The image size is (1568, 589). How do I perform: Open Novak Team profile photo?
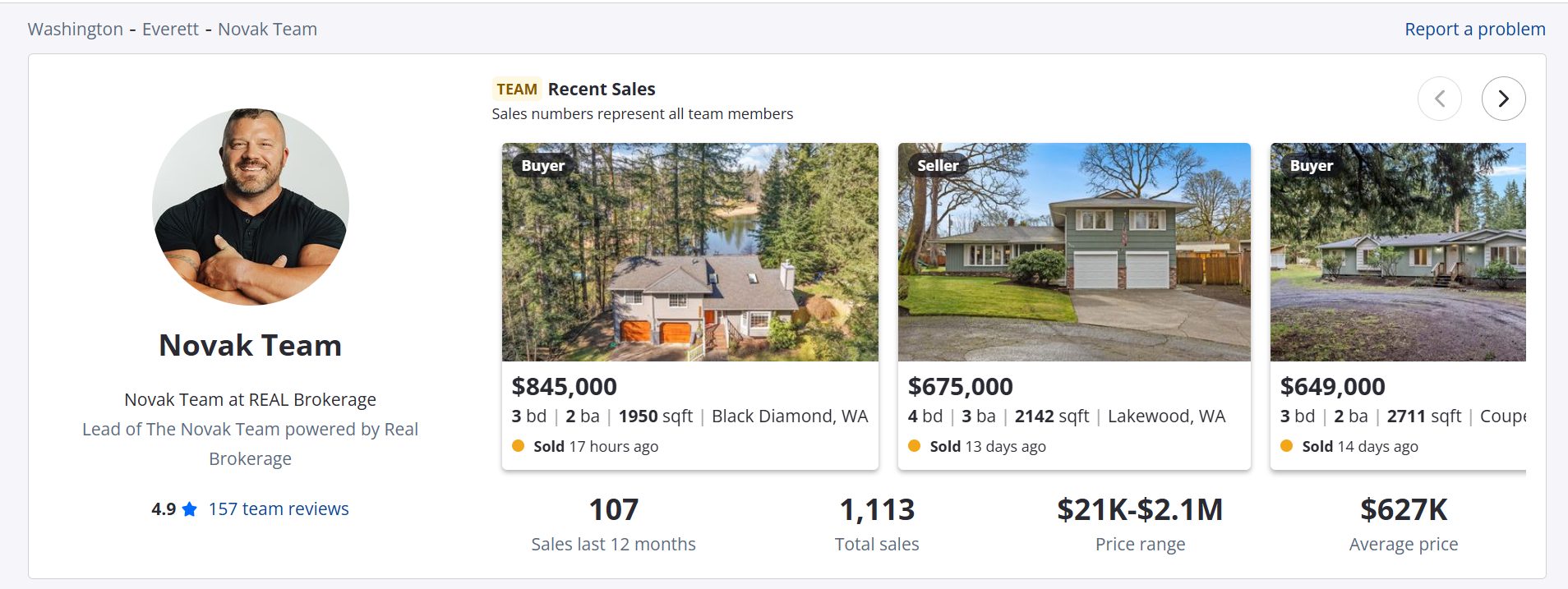(x=251, y=207)
